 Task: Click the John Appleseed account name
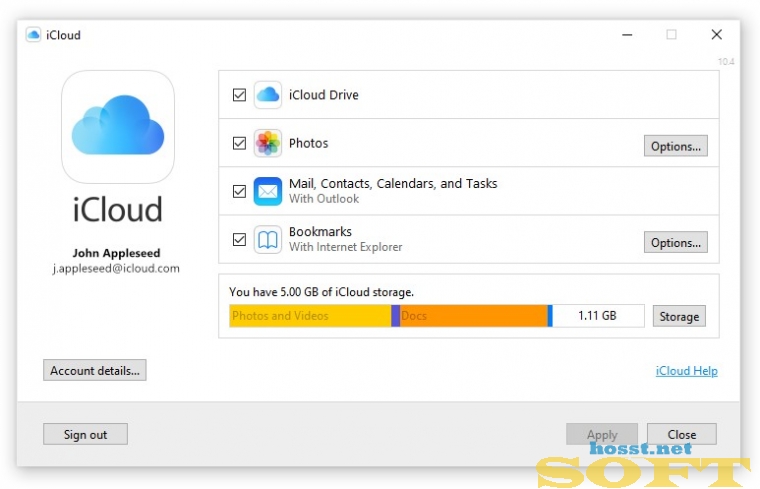coord(116,253)
